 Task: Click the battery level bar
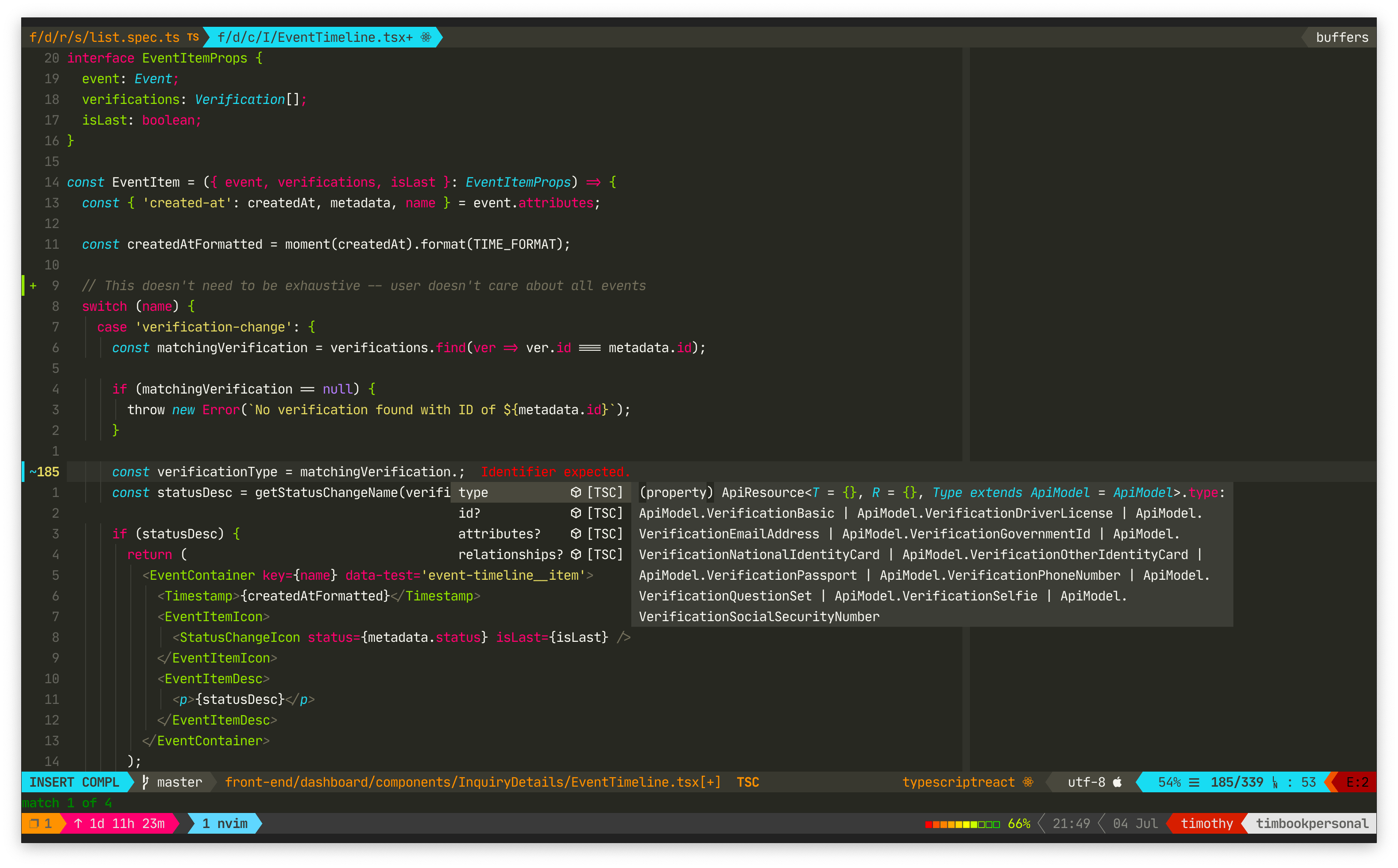point(962,824)
